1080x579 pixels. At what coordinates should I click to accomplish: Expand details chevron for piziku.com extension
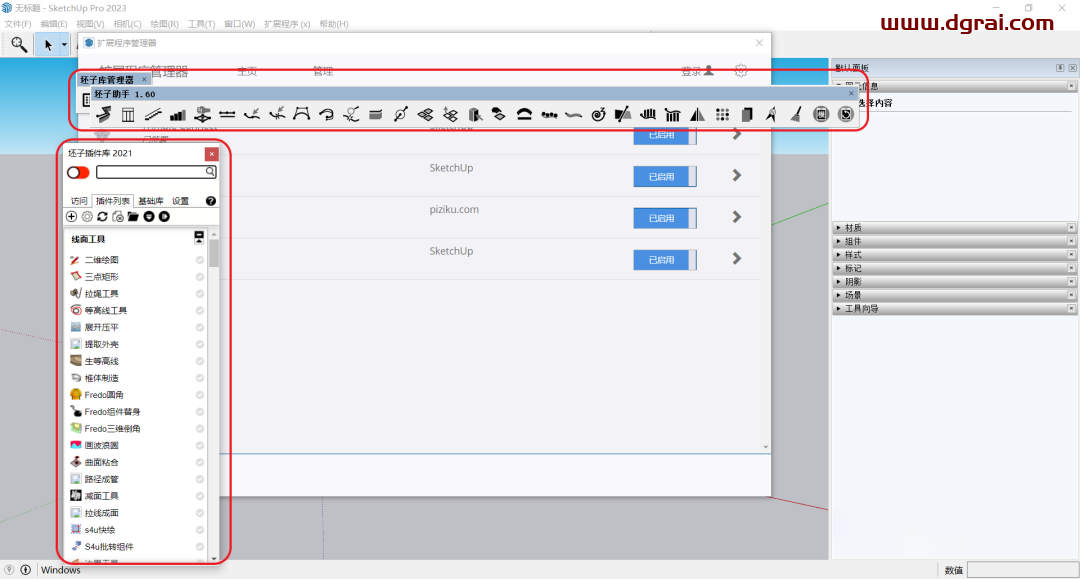[x=737, y=217]
